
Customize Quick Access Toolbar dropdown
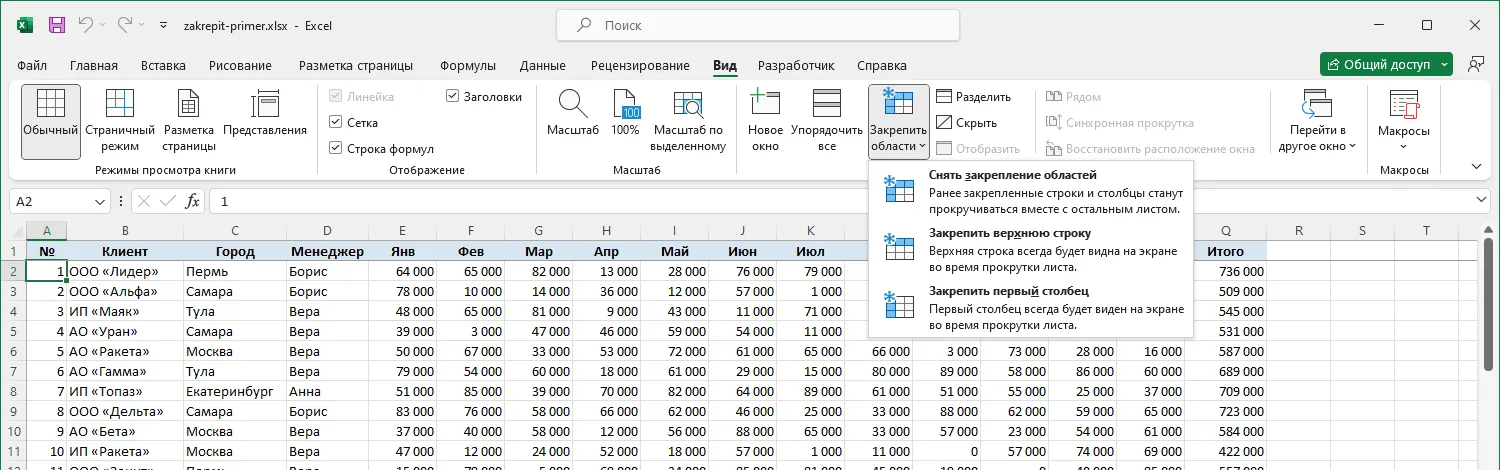tap(162, 24)
